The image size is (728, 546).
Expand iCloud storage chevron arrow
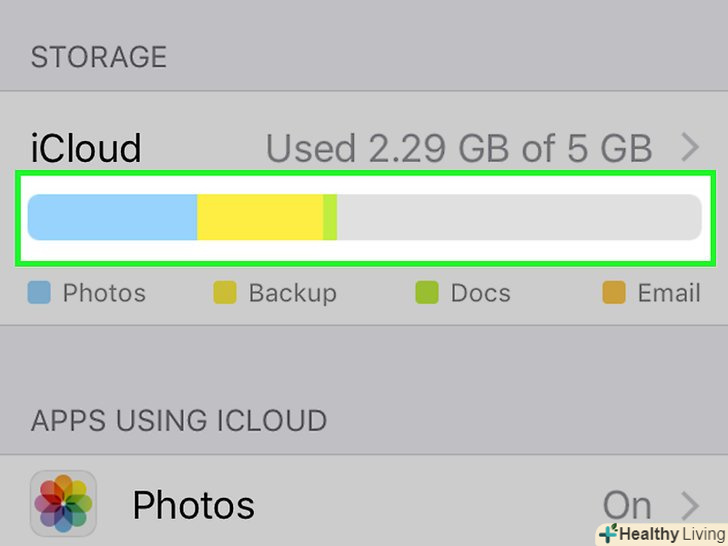tap(690, 149)
